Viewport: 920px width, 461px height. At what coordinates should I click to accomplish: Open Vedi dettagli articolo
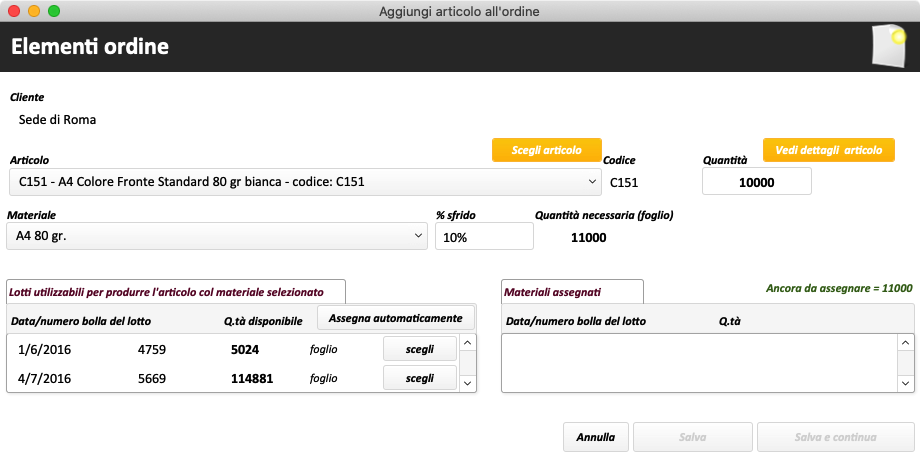[828, 150]
